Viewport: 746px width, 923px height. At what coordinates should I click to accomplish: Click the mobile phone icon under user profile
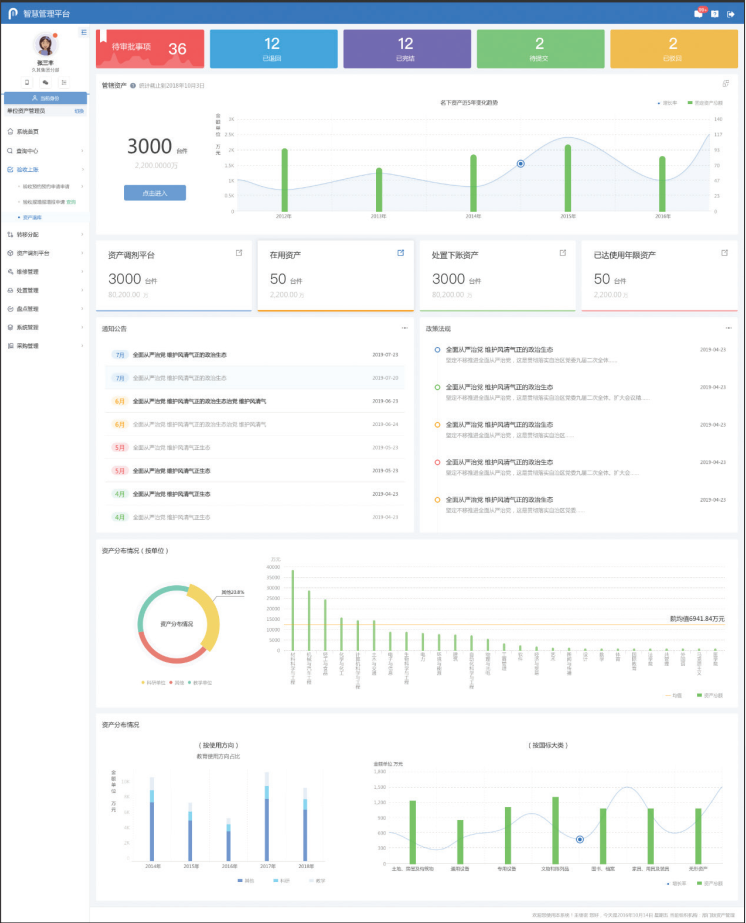pos(27,82)
